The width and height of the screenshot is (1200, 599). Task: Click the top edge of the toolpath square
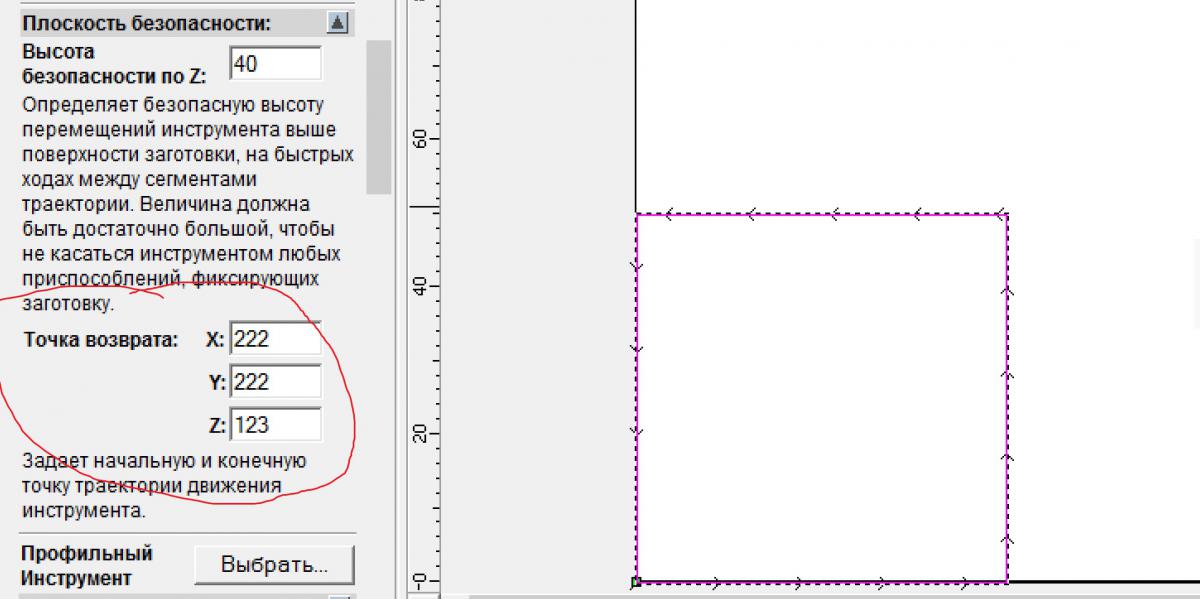click(x=820, y=214)
